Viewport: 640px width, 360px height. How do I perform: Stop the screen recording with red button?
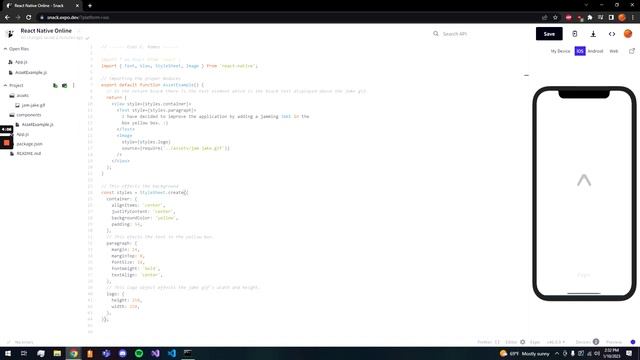coord(7,142)
